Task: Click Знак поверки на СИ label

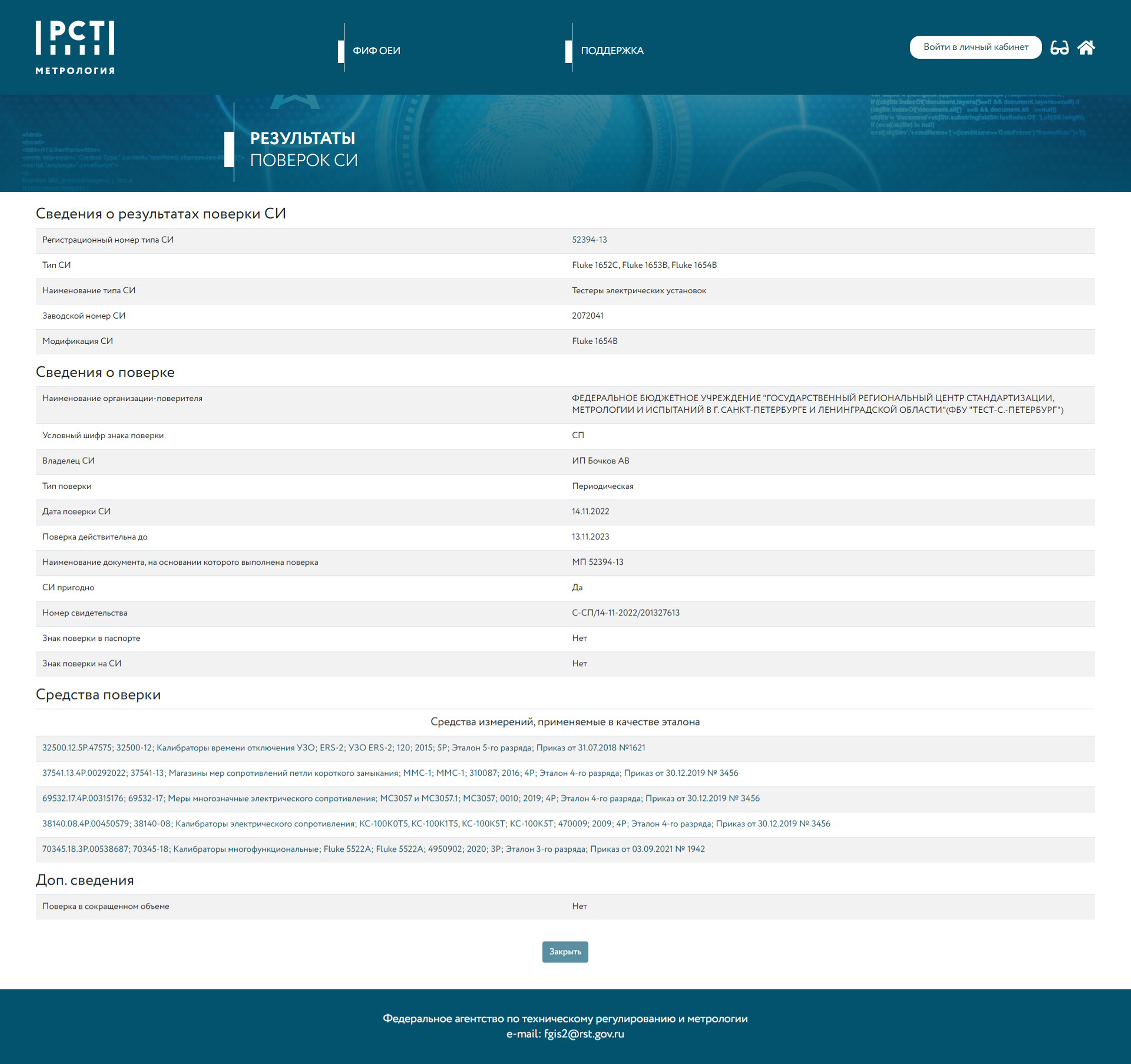Action: click(x=82, y=664)
